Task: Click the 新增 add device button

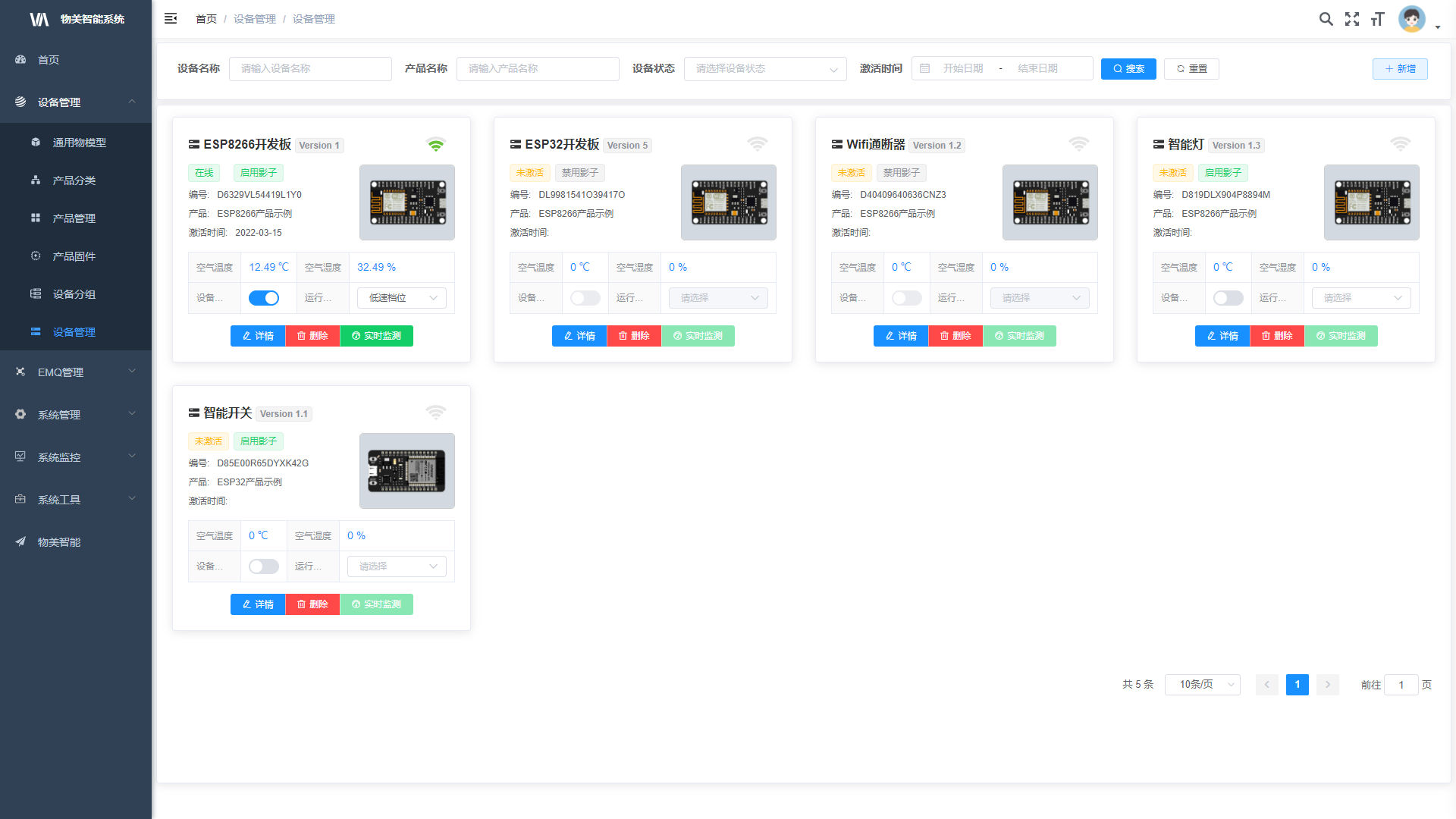Action: point(1400,69)
